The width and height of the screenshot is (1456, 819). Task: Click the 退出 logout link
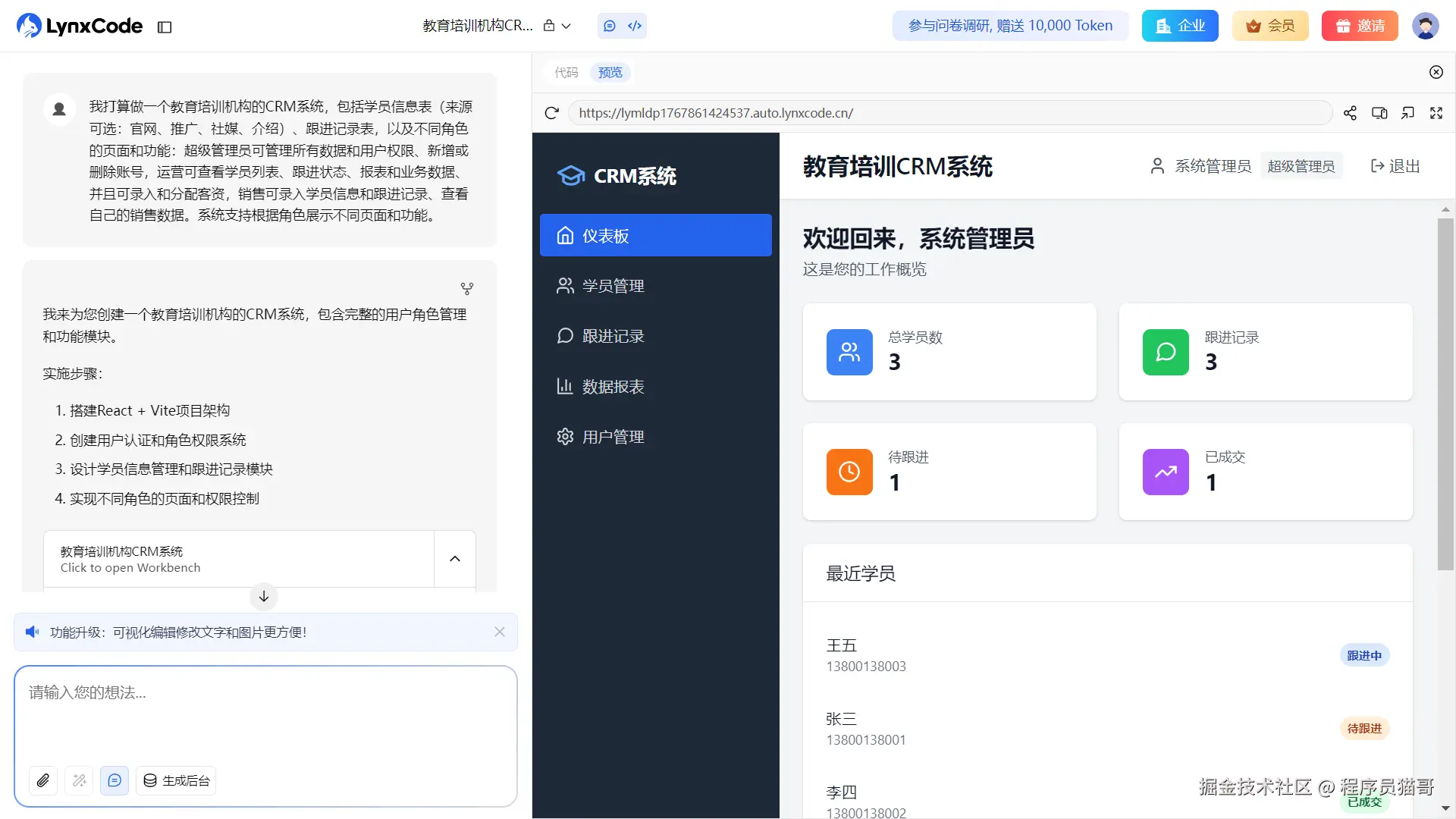pos(1395,166)
